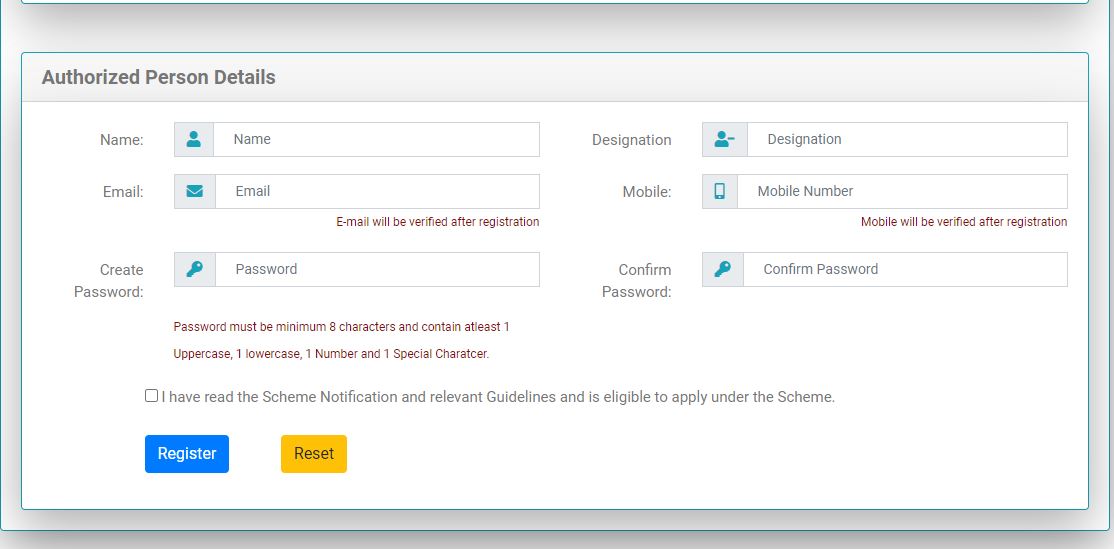
Task: Select the Mobile Number input field
Action: point(901,191)
